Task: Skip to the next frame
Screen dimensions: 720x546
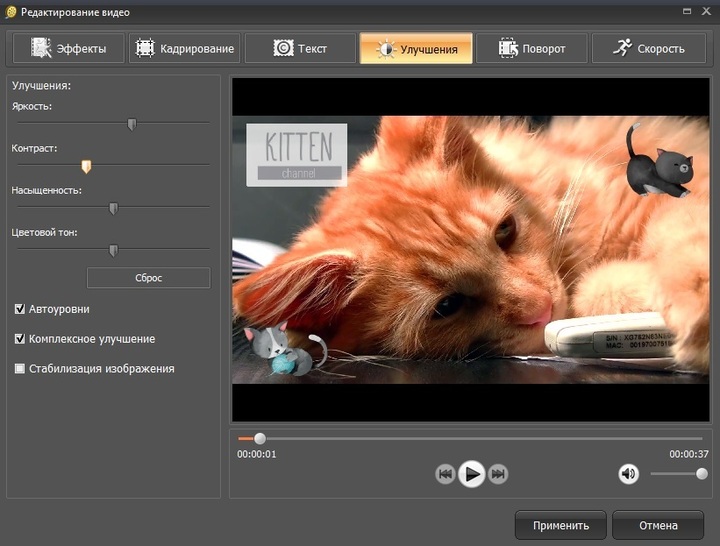Action: (x=498, y=474)
